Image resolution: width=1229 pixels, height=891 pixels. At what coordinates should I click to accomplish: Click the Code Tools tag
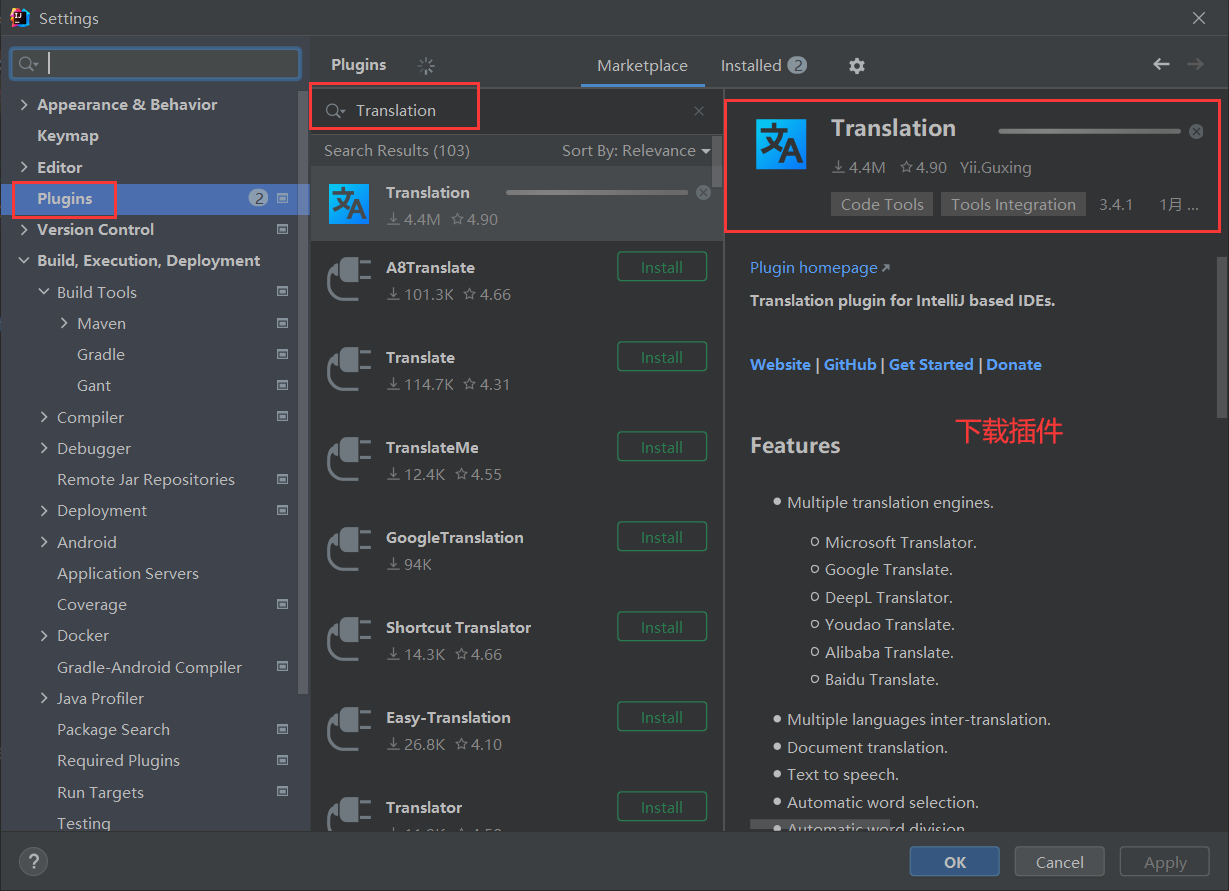[882, 204]
